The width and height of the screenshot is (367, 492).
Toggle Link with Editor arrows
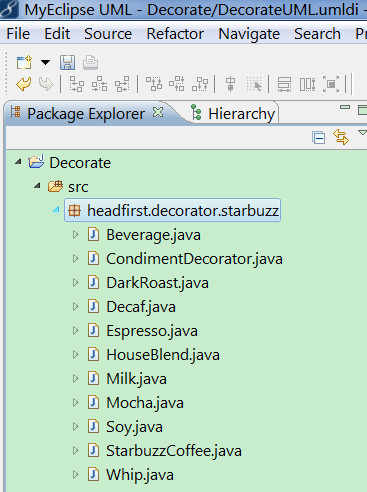pos(341,137)
